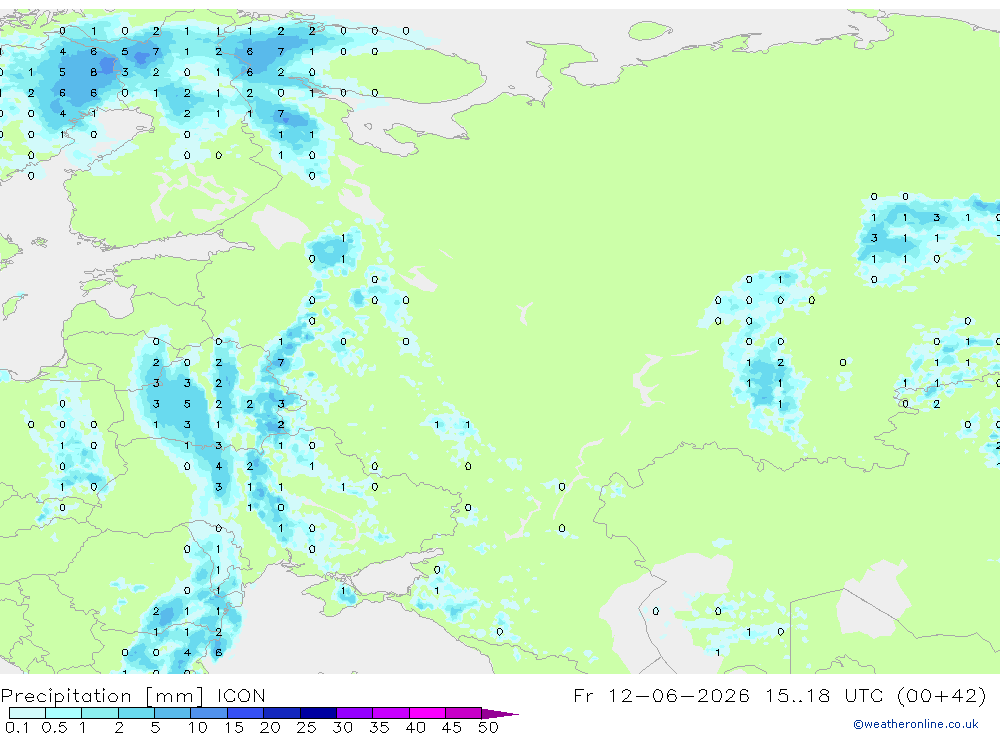Click the 40–45 mm magenta legend swatch

(427, 713)
